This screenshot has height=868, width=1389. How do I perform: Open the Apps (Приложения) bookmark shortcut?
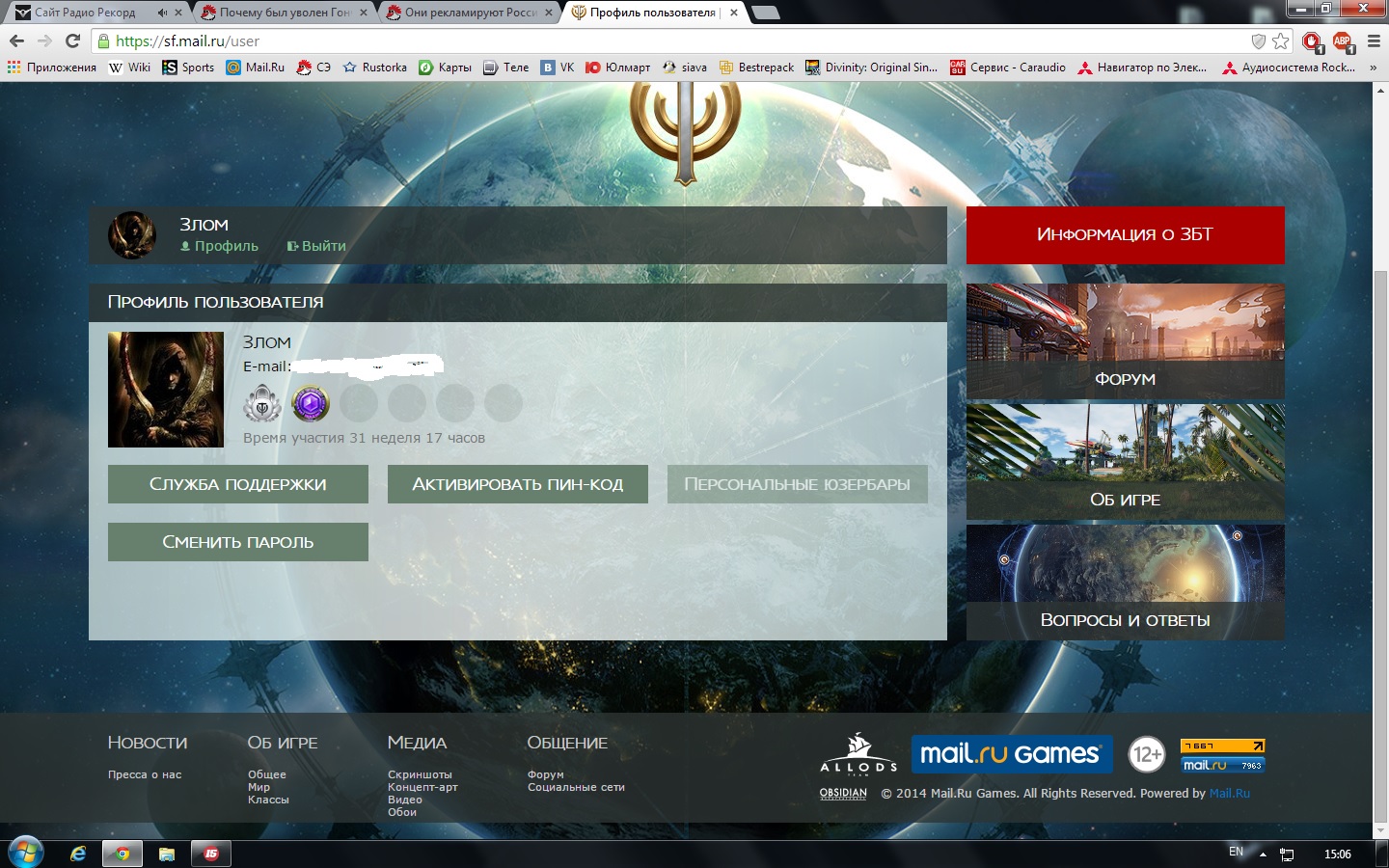point(52,68)
